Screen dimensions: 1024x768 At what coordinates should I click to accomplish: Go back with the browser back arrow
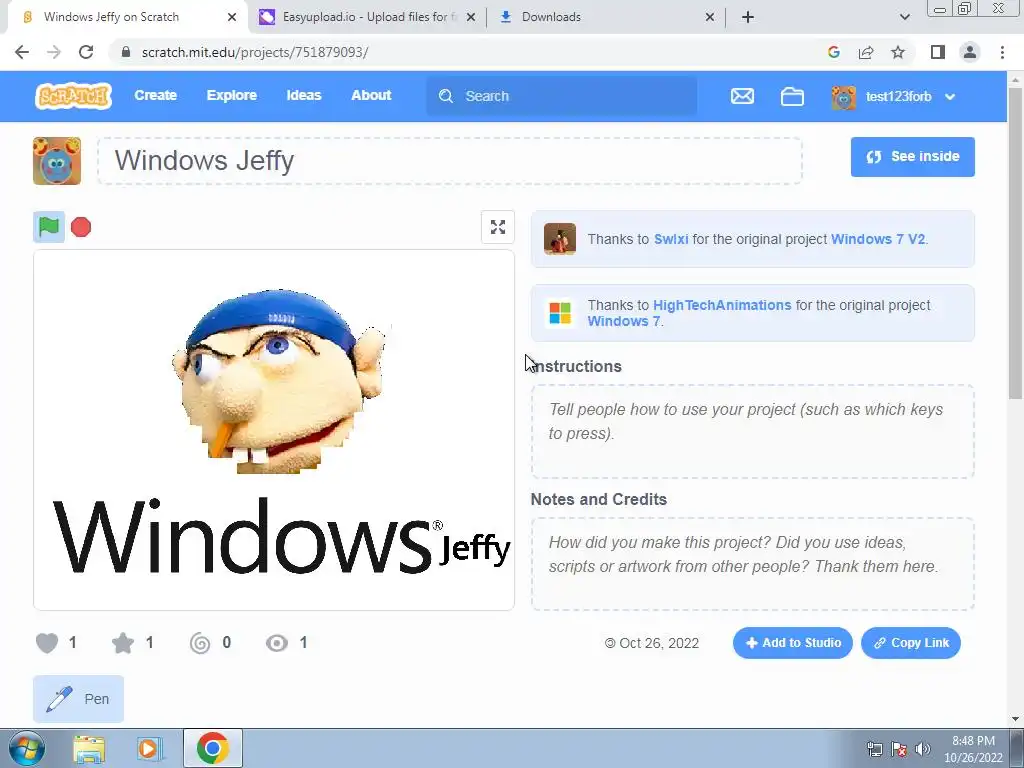[x=22, y=52]
